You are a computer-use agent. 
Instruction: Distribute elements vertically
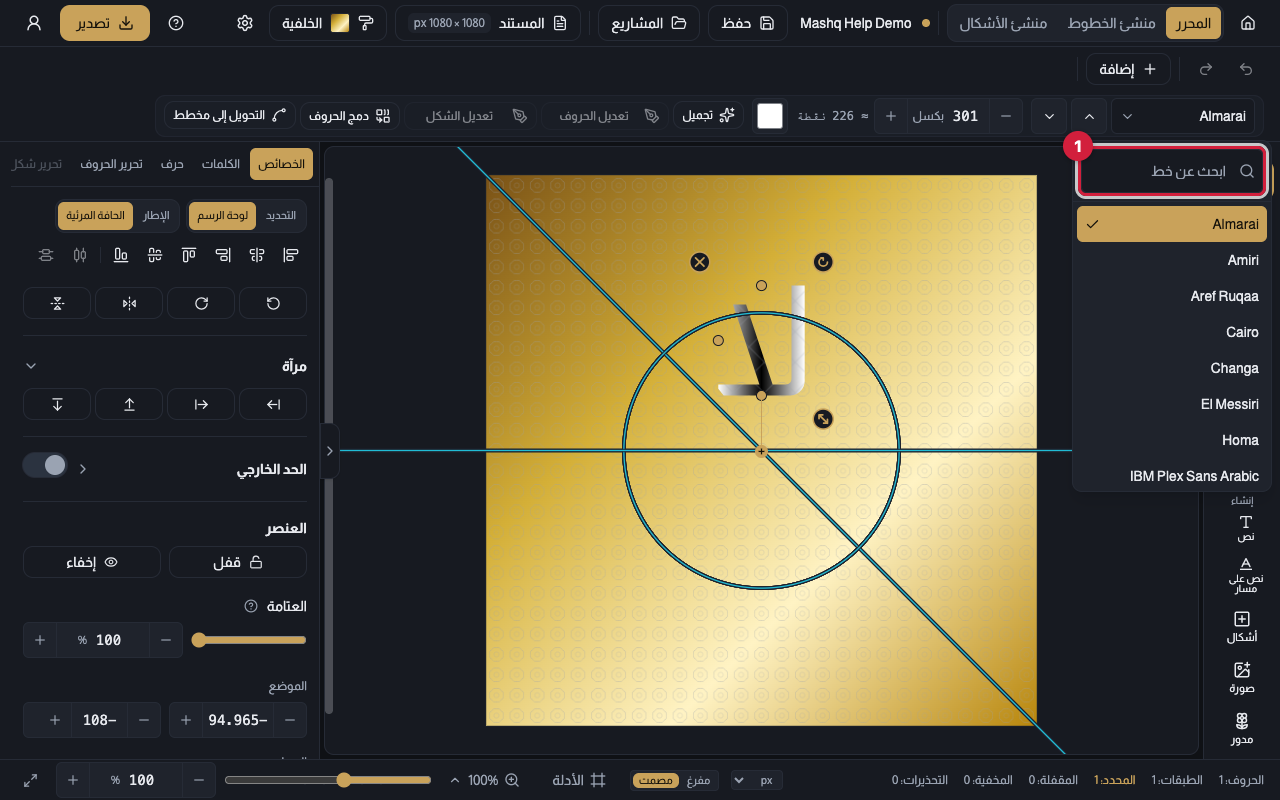point(46,255)
